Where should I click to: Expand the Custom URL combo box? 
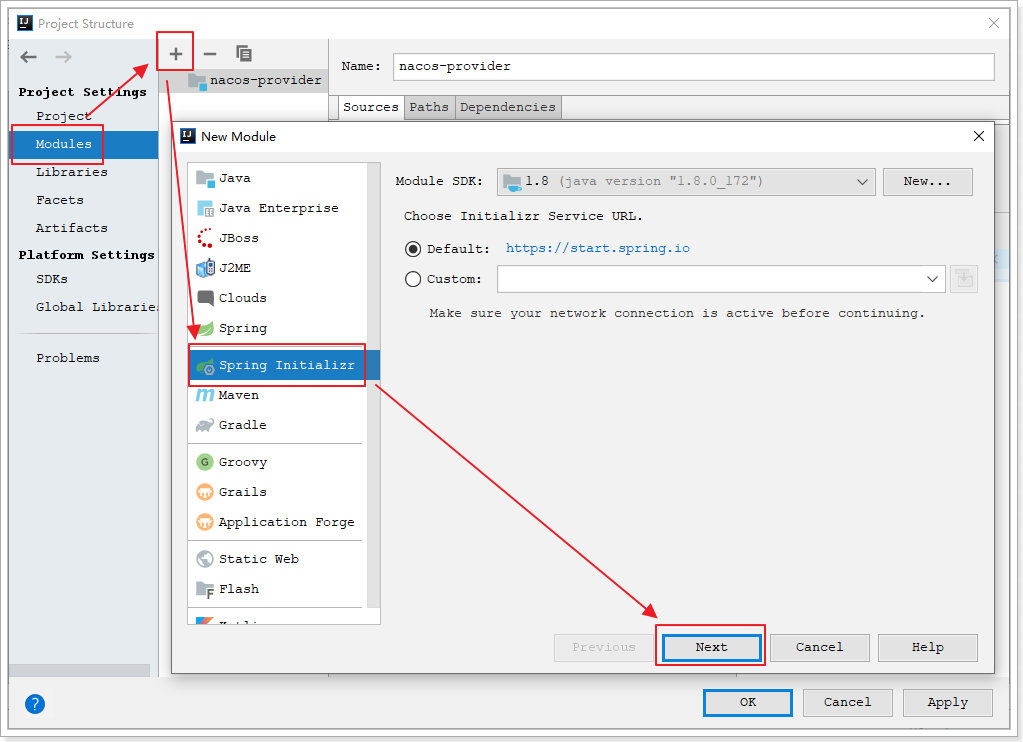(x=932, y=279)
